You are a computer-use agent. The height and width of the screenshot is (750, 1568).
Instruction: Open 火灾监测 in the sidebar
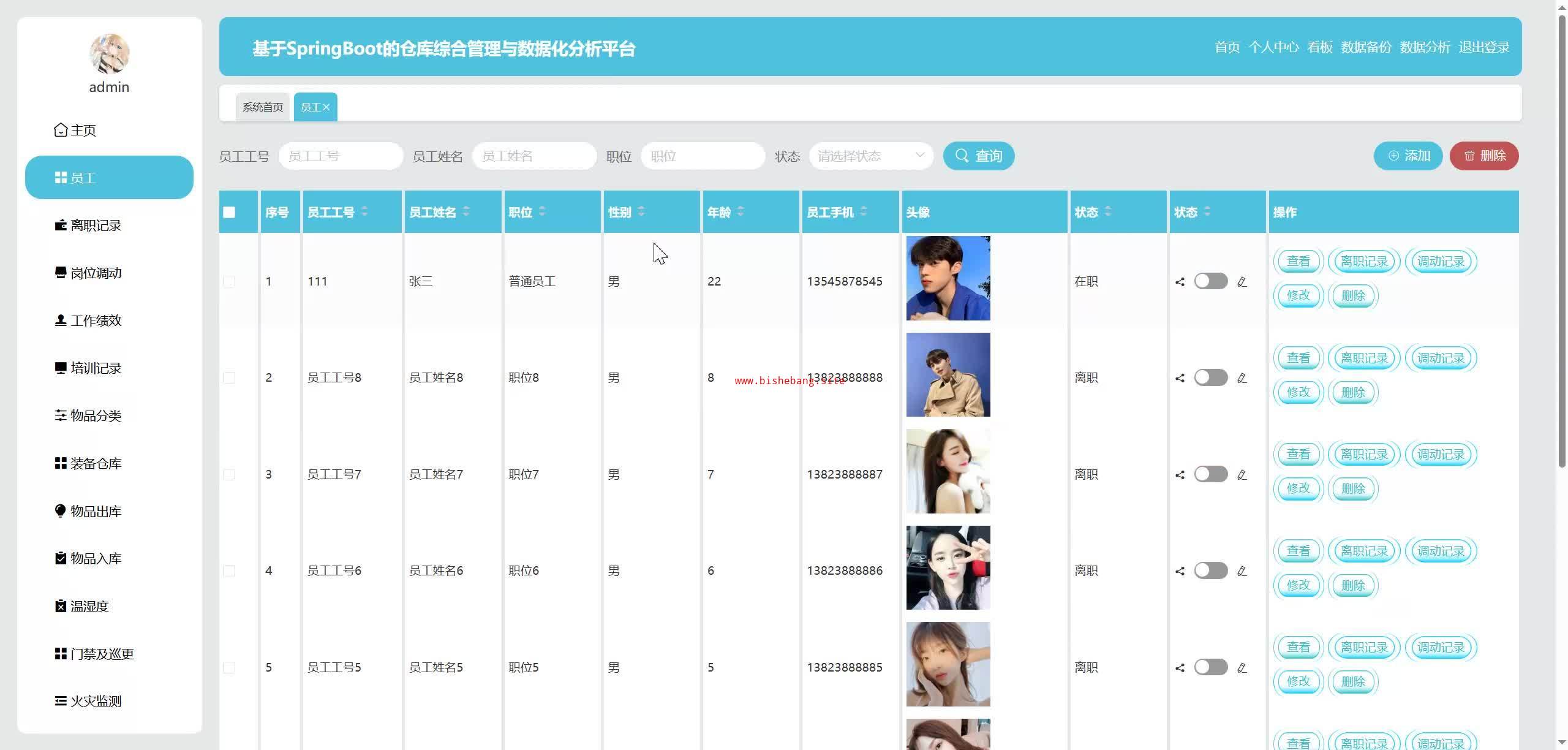[96, 701]
